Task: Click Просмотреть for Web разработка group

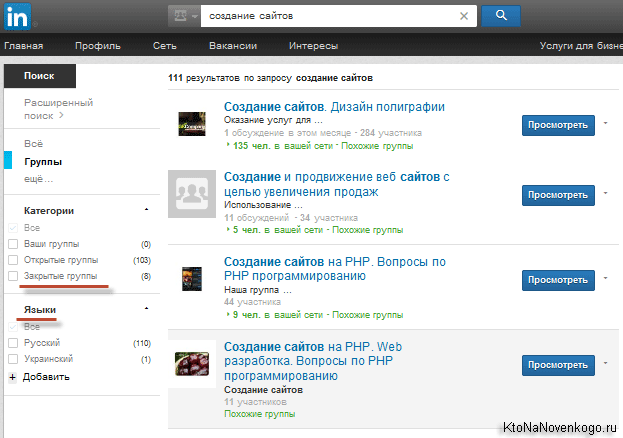Action: pos(558,365)
